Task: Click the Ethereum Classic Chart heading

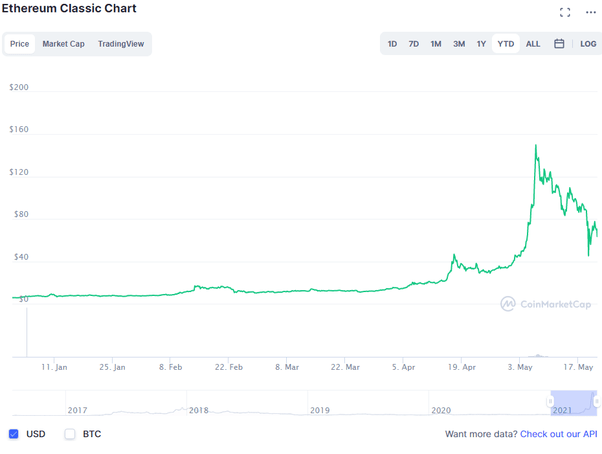Action: click(69, 8)
